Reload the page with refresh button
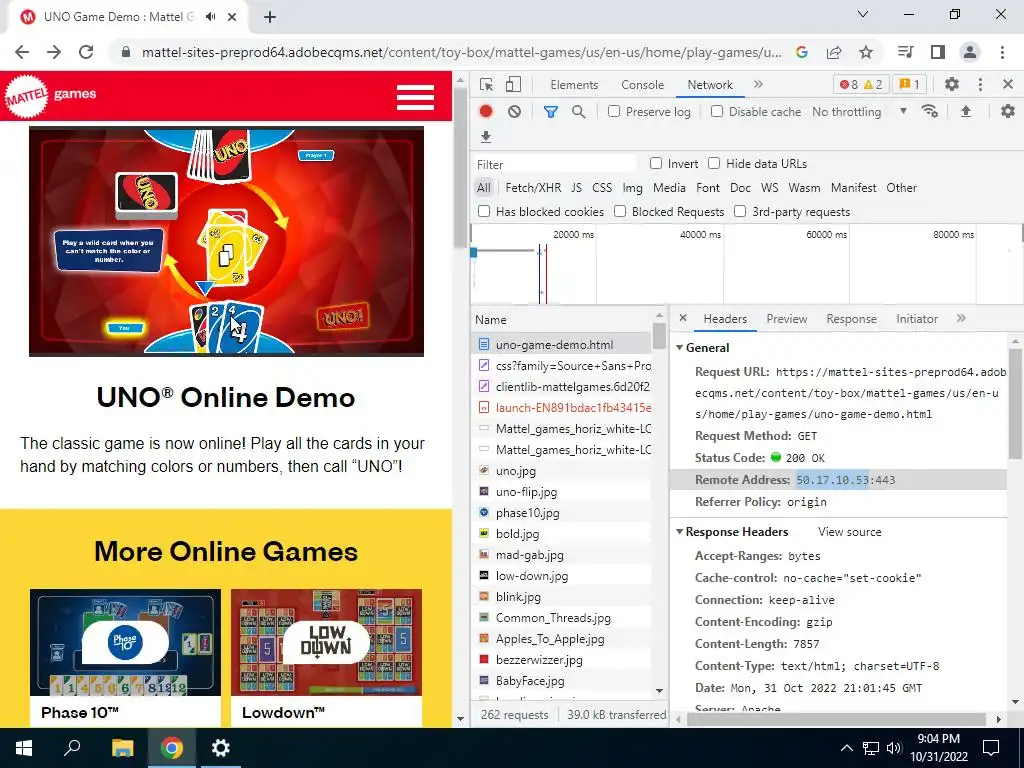This screenshot has width=1024, height=768. (86, 52)
